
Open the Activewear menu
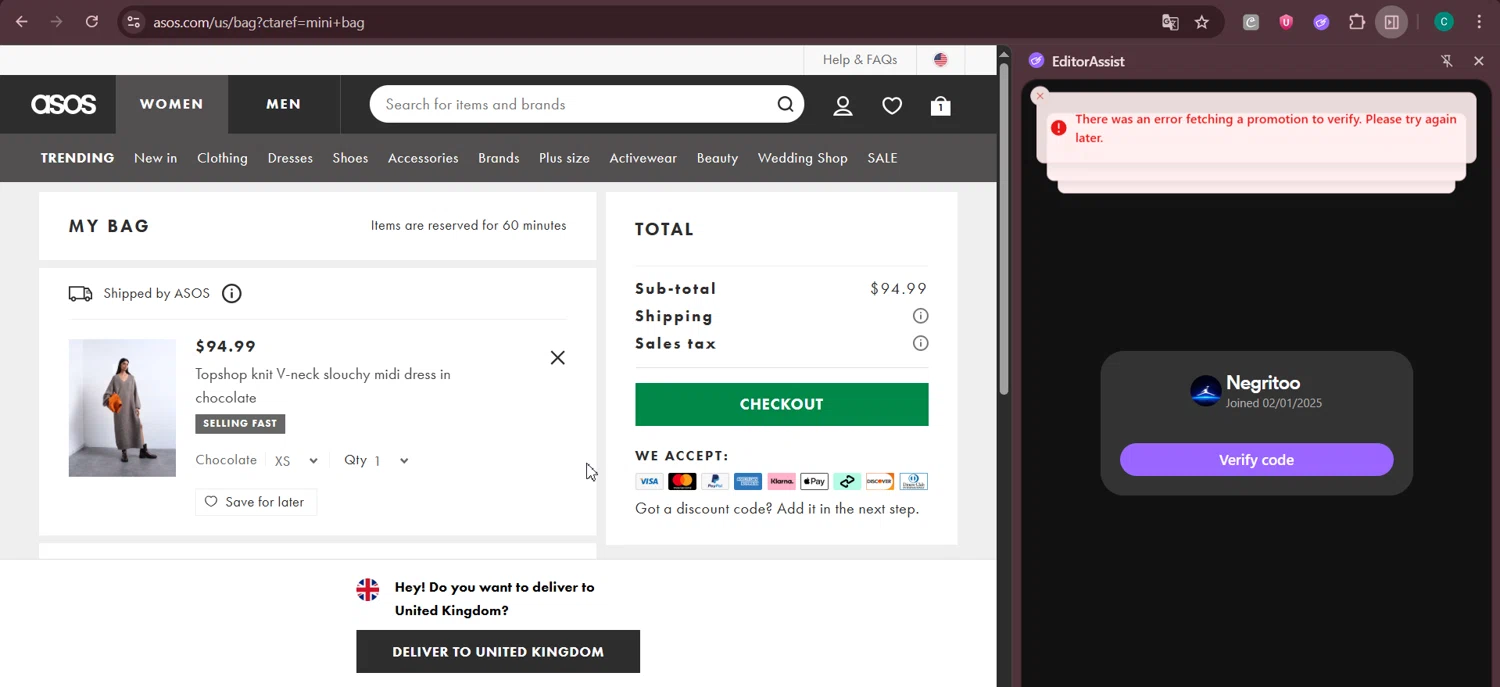[x=643, y=158]
